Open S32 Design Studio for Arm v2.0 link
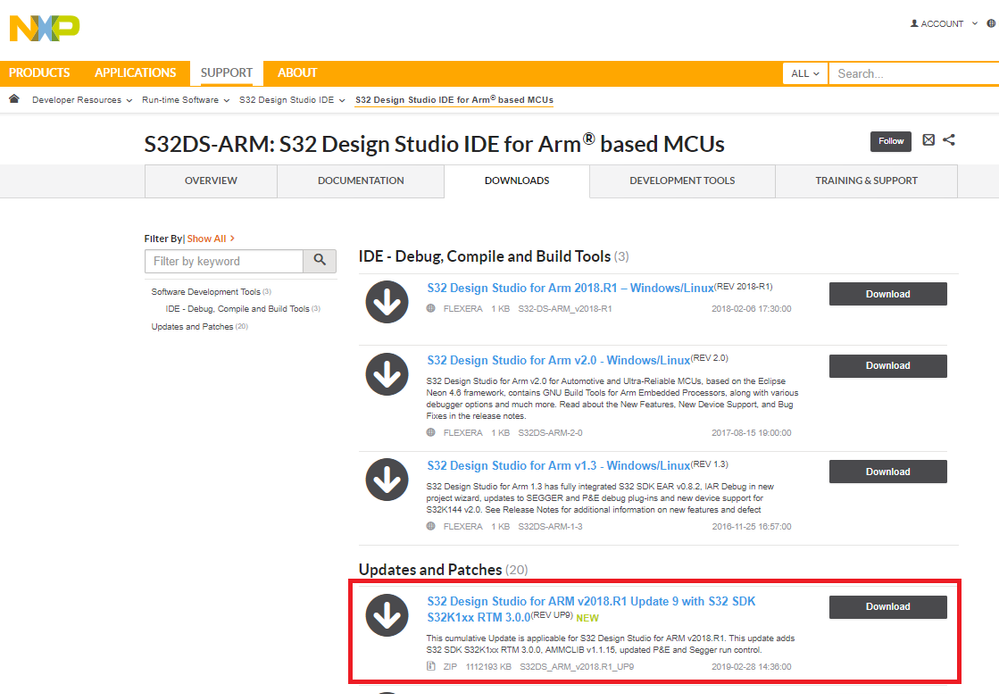Screen dimensions: 999x694 (558, 361)
